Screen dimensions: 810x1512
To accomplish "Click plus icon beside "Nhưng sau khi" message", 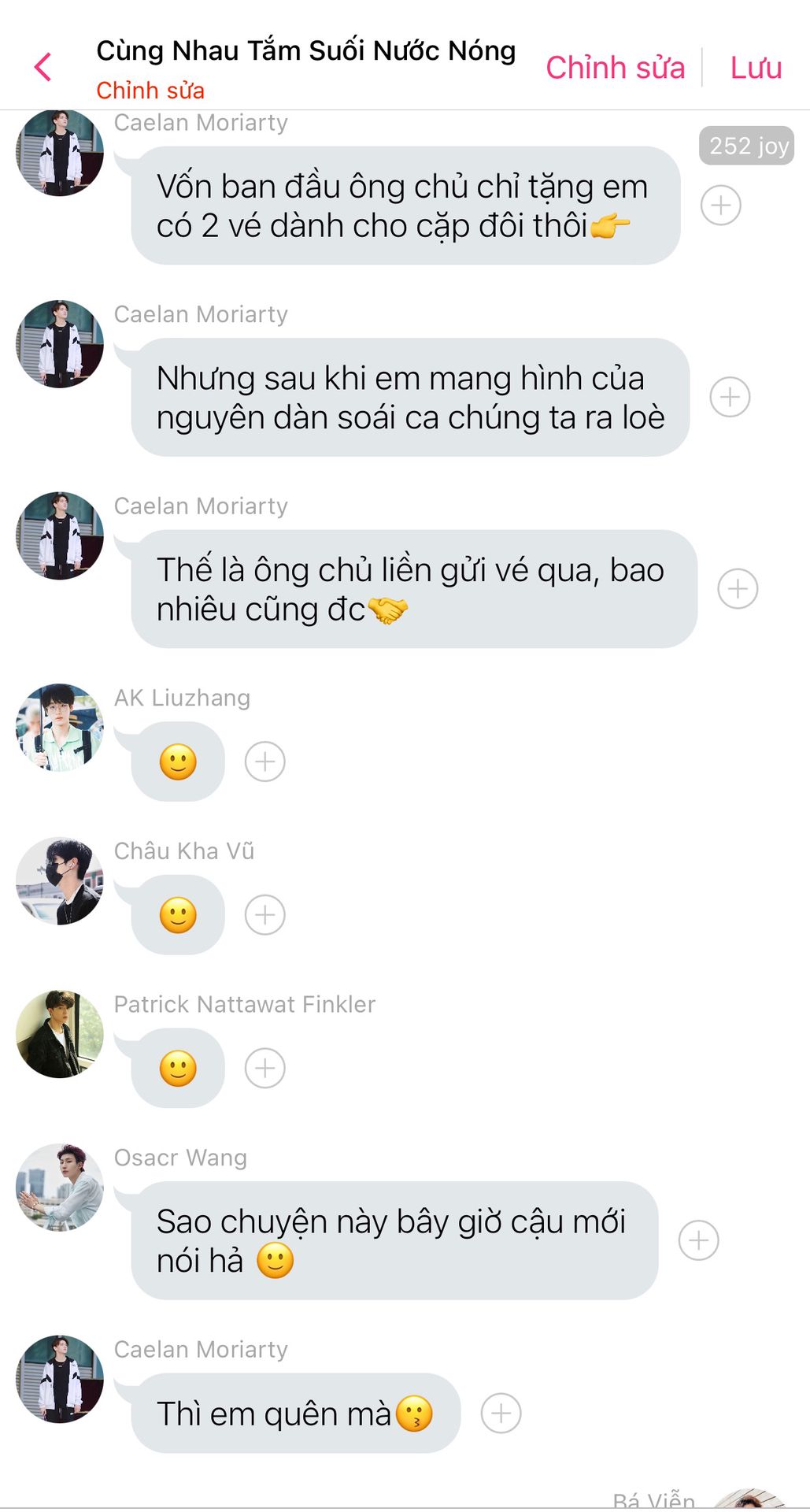I will (730, 397).
